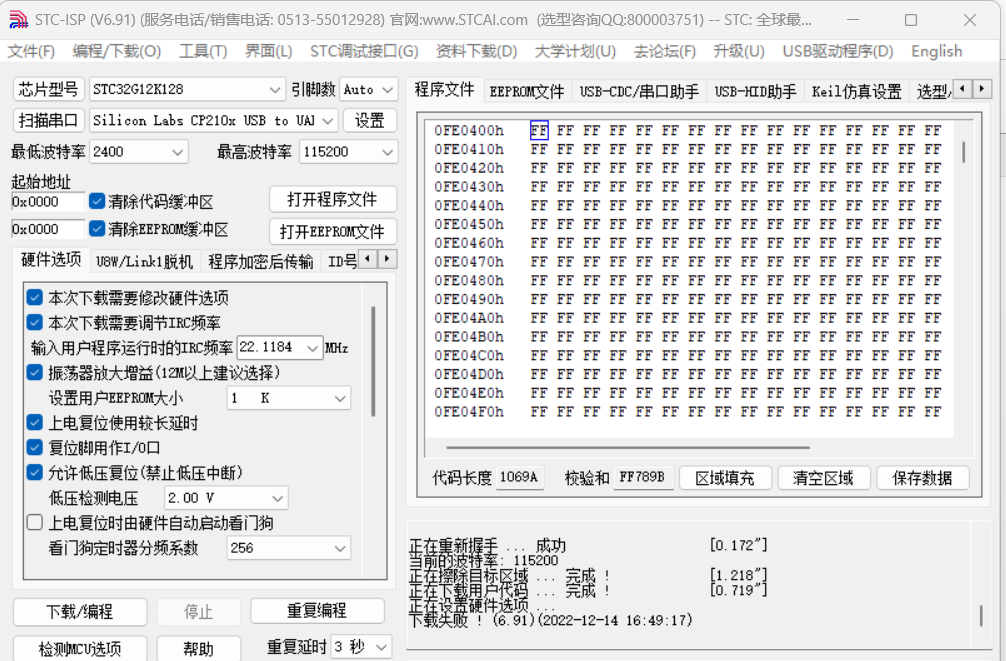Image resolution: width=1006 pixels, height=661 pixels.
Task: Maximize the STC-ISP window
Action: [910, 20]
